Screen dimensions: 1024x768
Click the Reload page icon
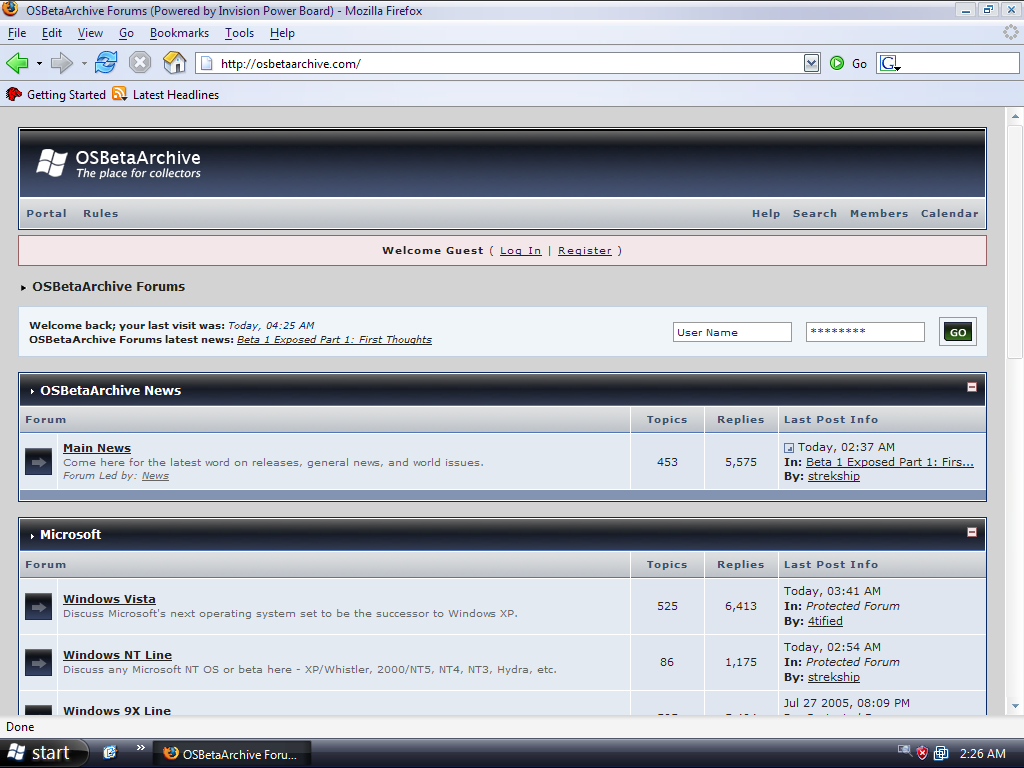point(106,63)
